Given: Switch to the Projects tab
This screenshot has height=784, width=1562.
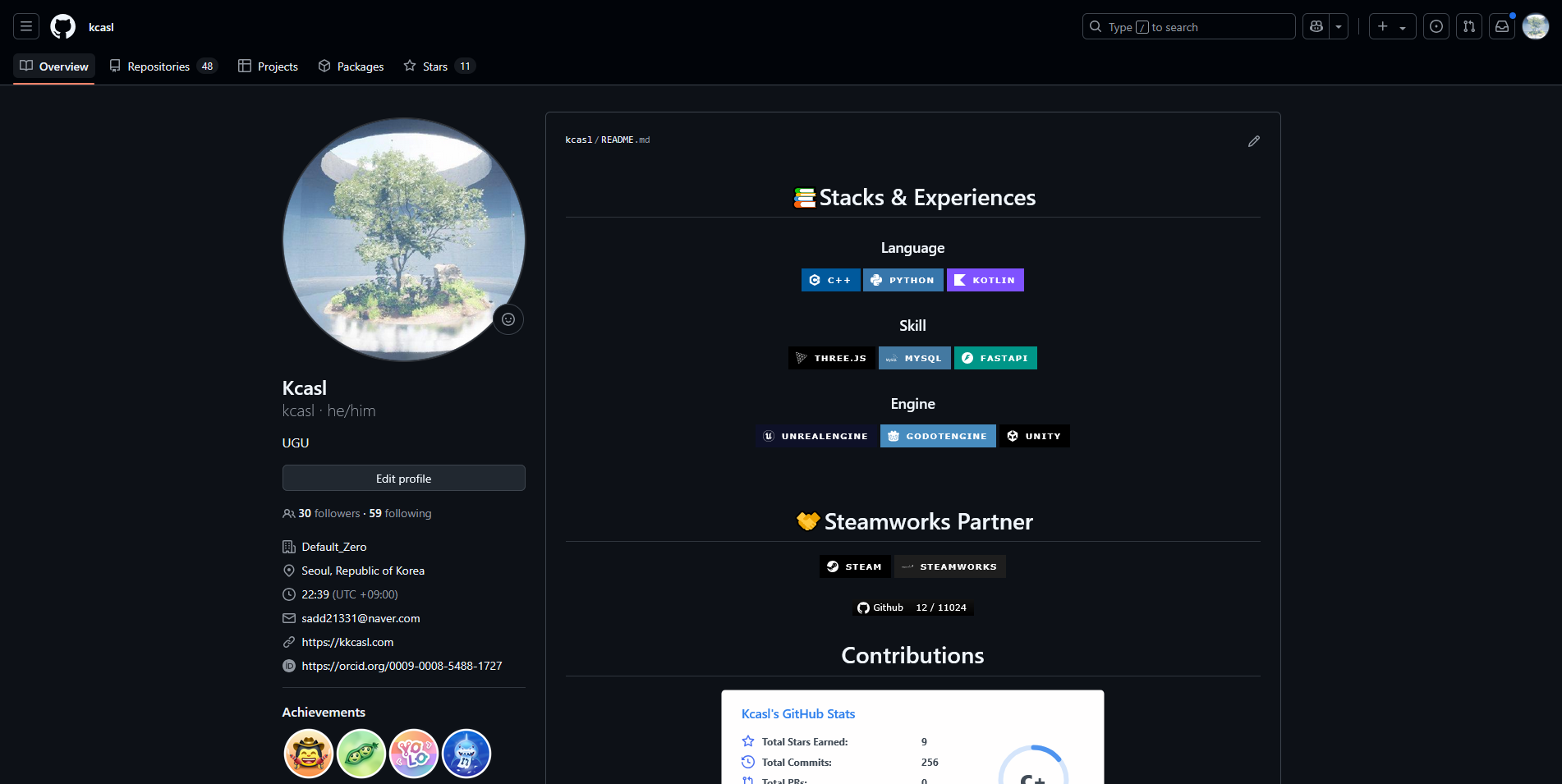Looking at the screenshot, I should [x=268, y=66].
